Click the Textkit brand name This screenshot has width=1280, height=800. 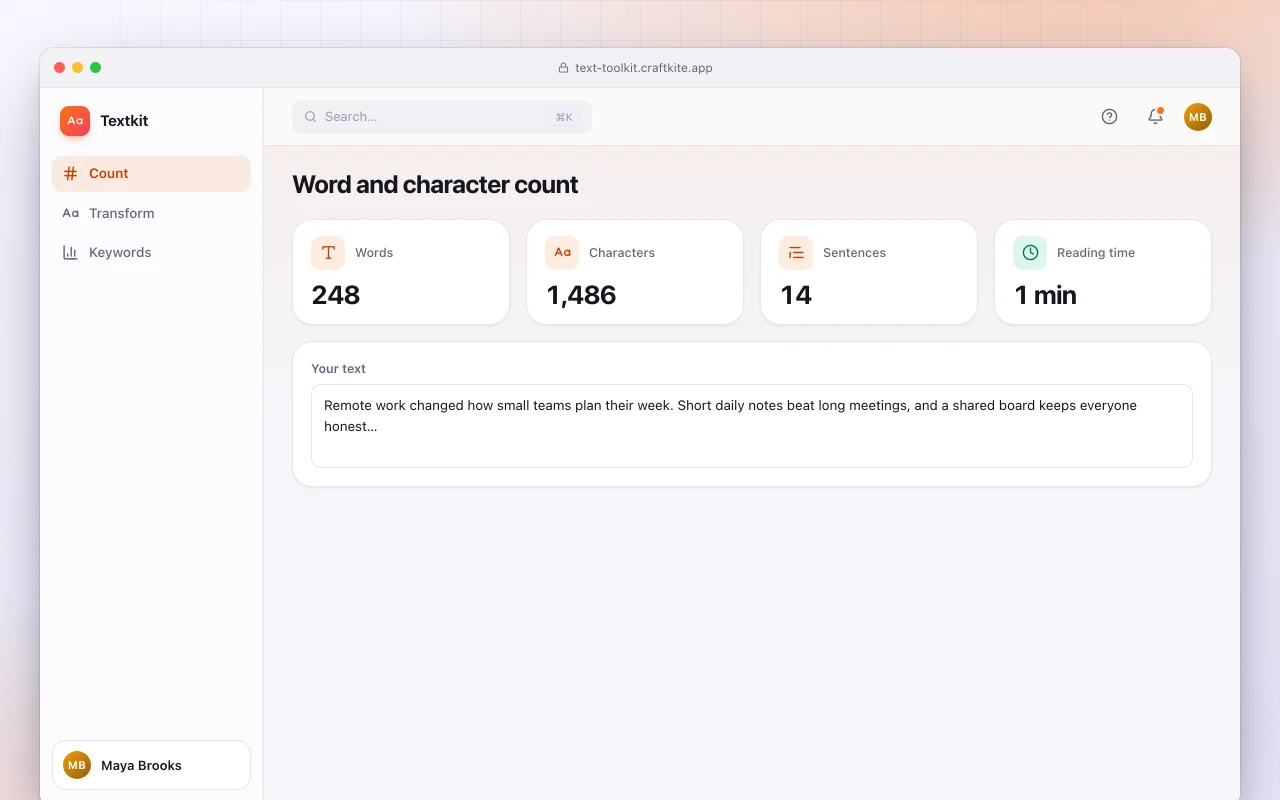coord(124,121)
